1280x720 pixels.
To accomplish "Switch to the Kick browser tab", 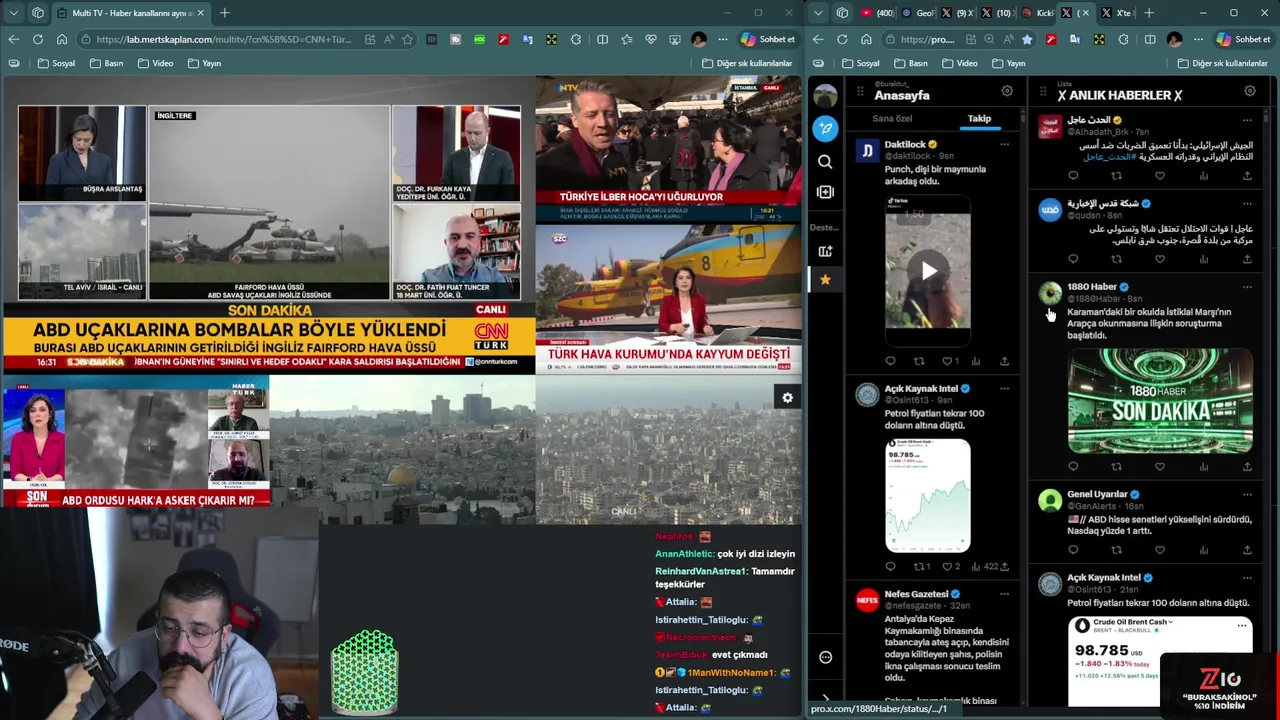I will click(x=1038, y=13).
